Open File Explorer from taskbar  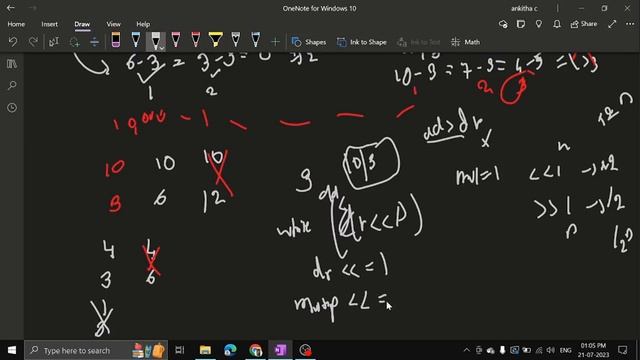[205, 350]
